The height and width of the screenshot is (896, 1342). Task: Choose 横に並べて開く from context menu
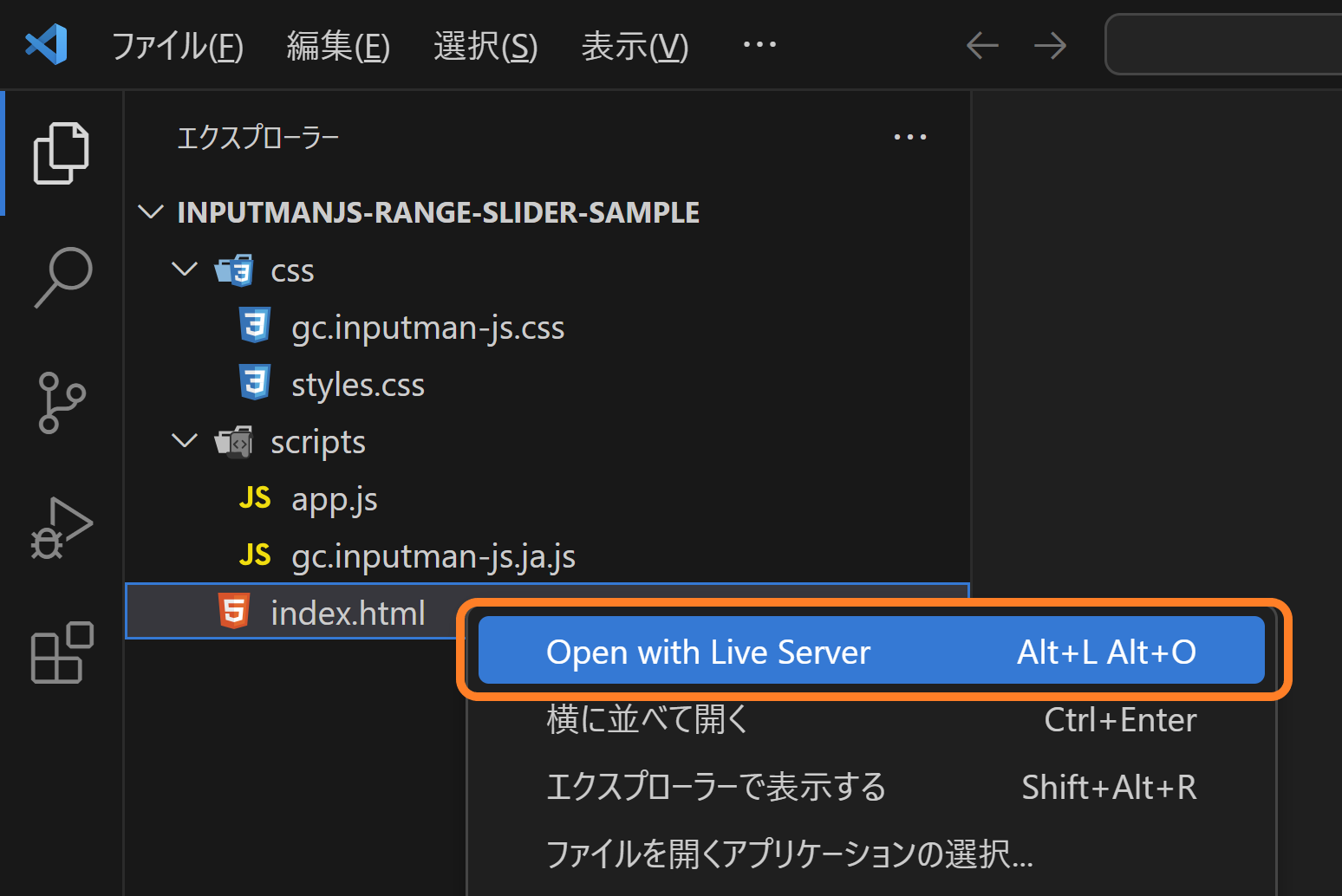[x=871, y=719]
